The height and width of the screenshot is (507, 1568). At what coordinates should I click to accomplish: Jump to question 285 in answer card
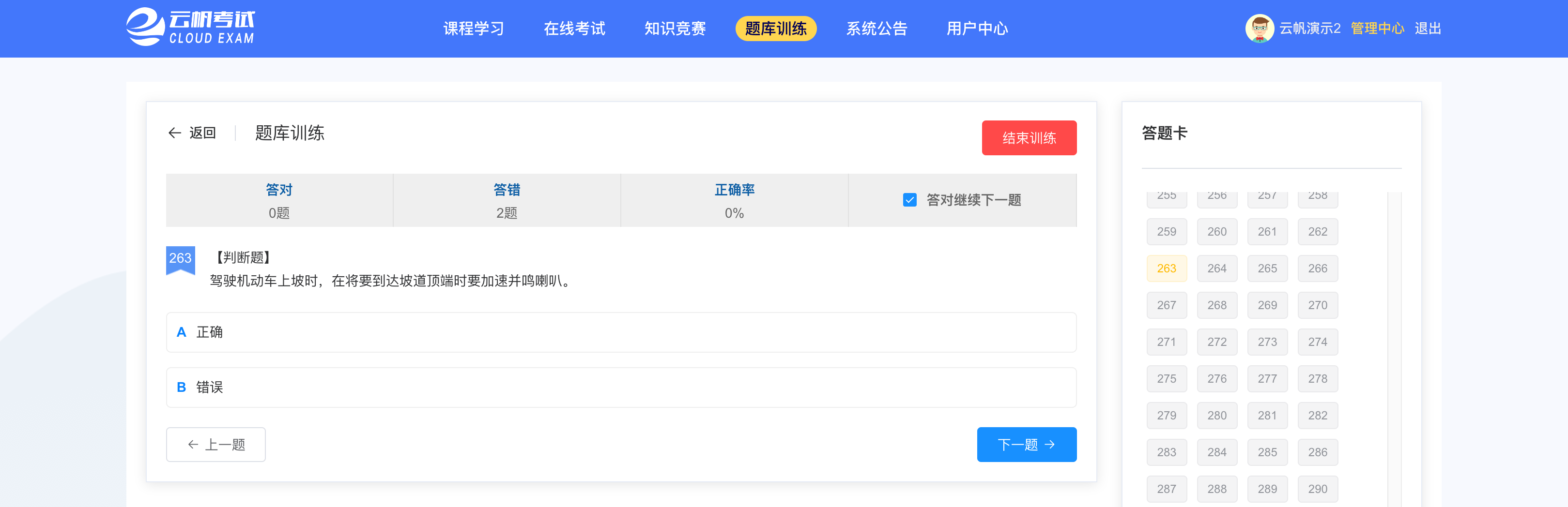(x=1267, y=452)
